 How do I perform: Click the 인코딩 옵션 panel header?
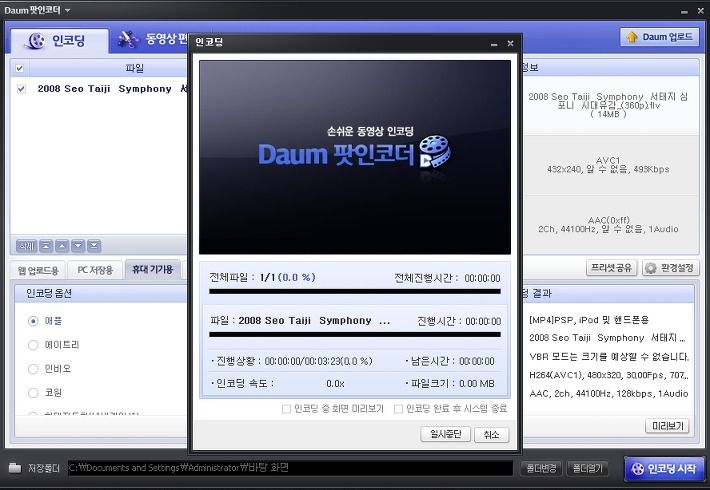pos(100,293)
